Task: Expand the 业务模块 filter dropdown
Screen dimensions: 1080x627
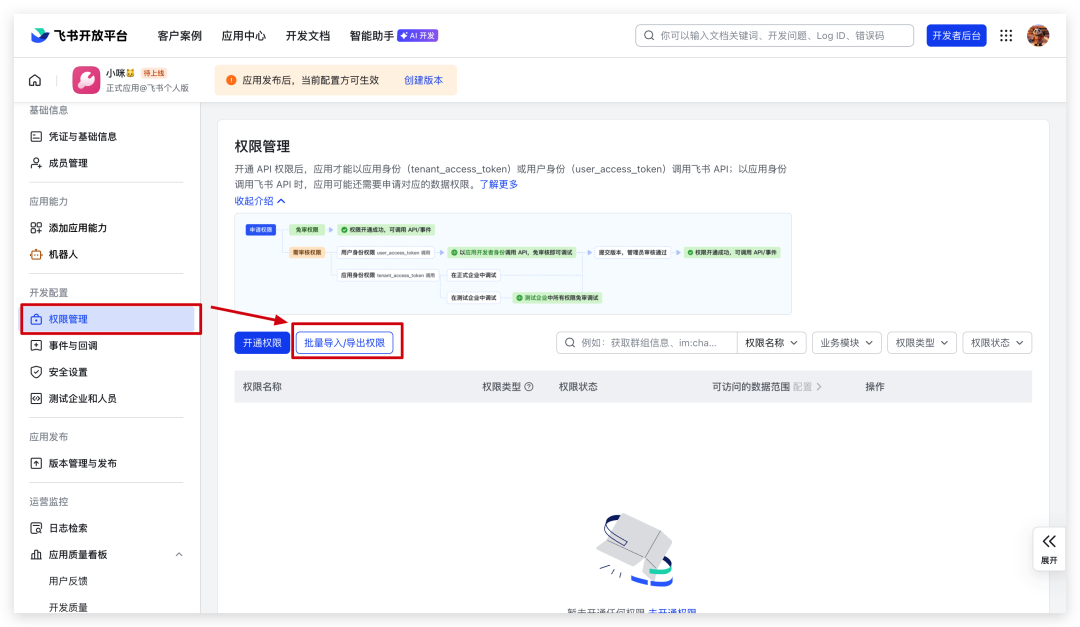Action: tap(846, 343)
